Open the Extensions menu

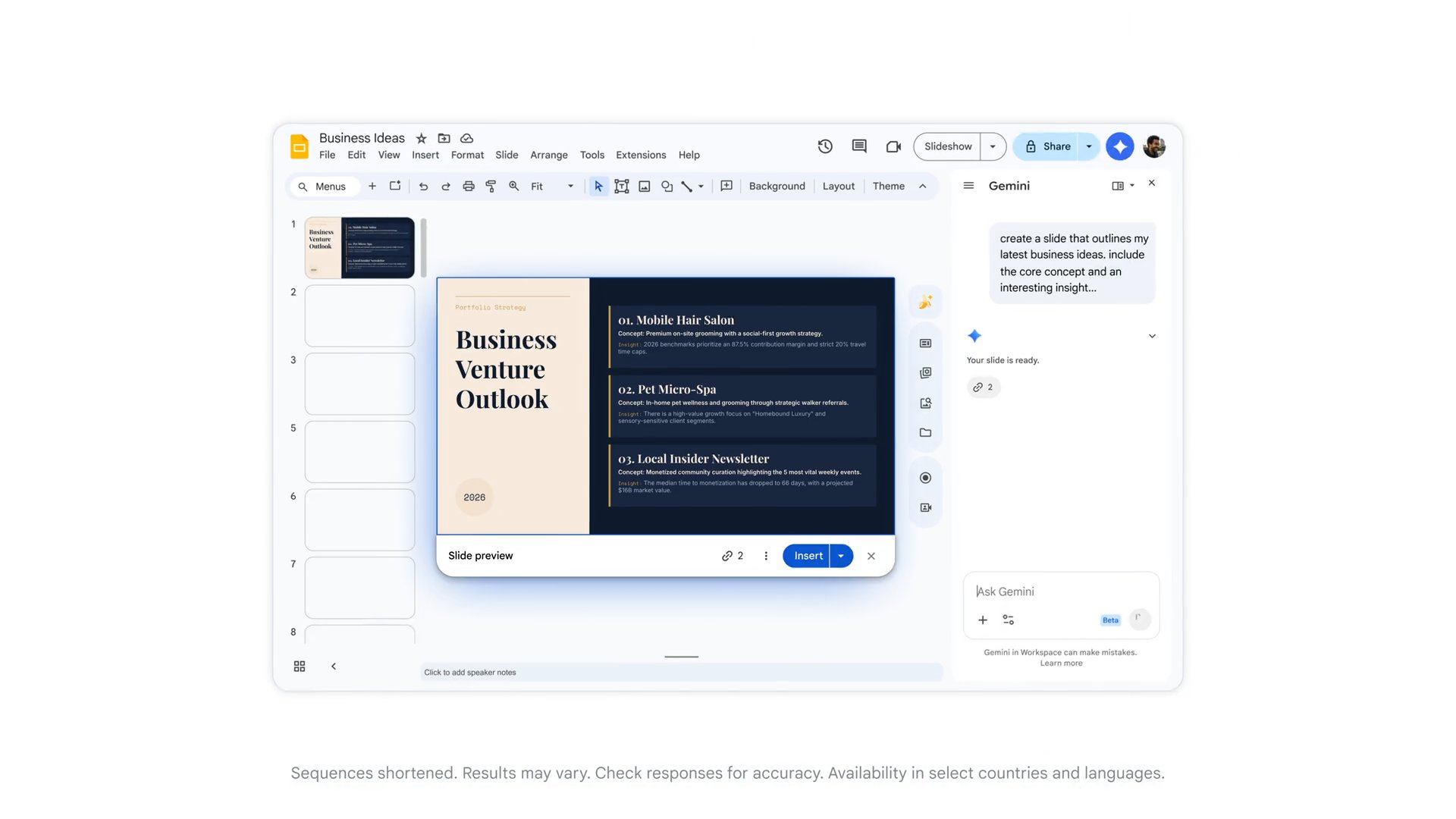[641, 155]
